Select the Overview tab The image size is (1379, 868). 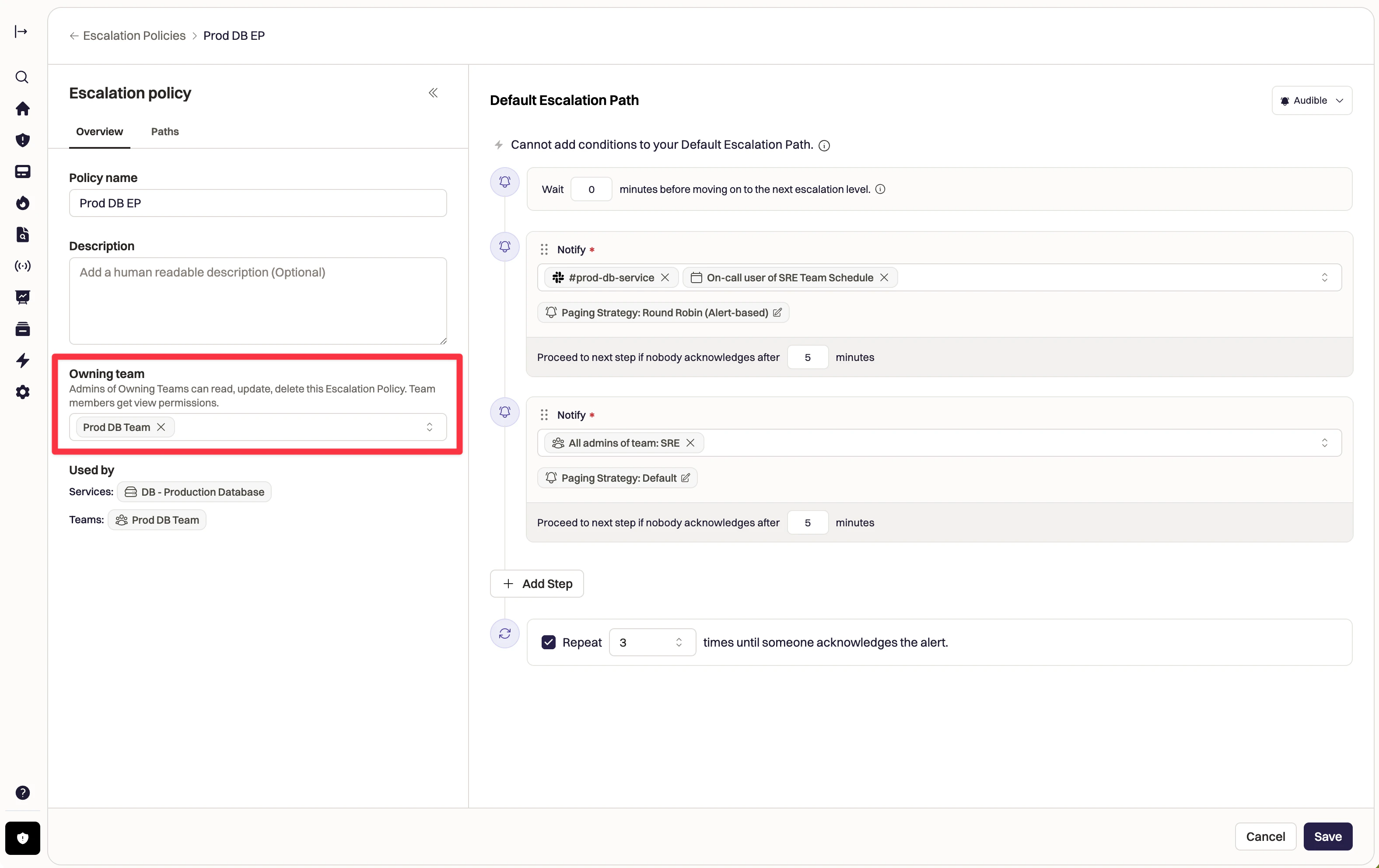click(99, 132)
